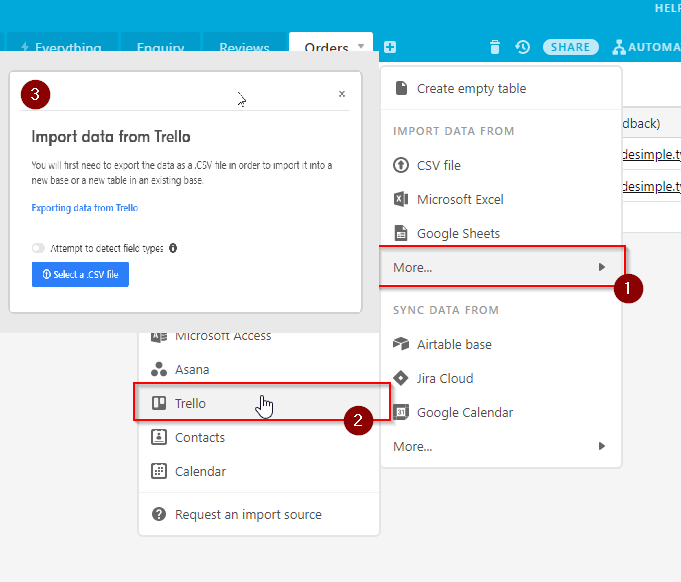Click info icon beside detect field types

[173, 248]
